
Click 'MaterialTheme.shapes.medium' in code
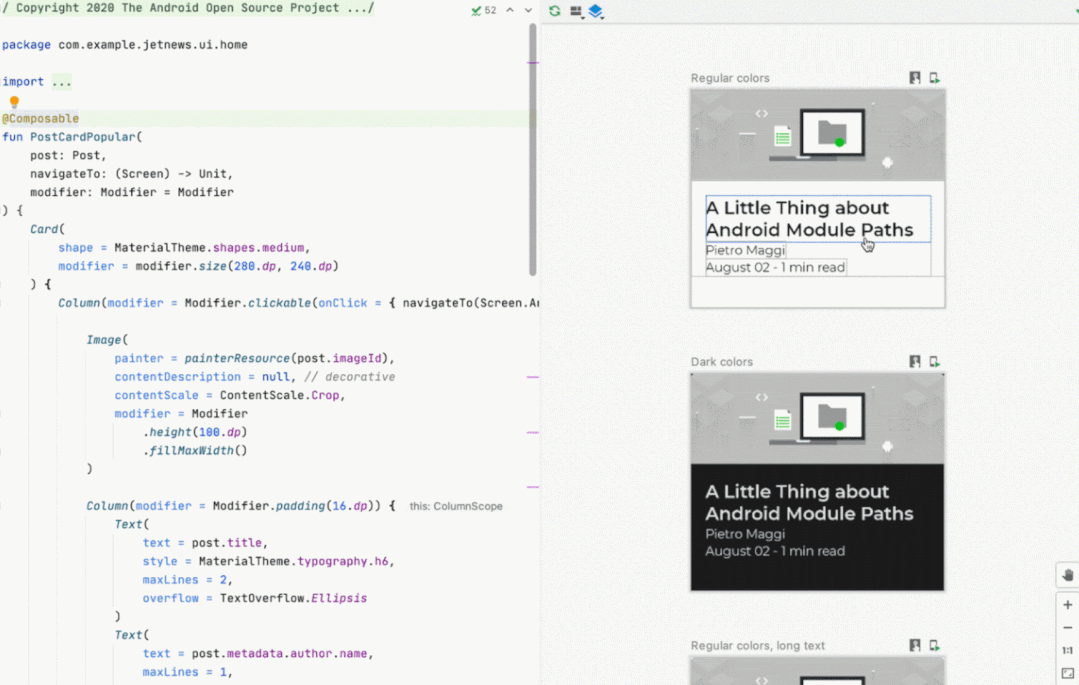coord(209,248)
